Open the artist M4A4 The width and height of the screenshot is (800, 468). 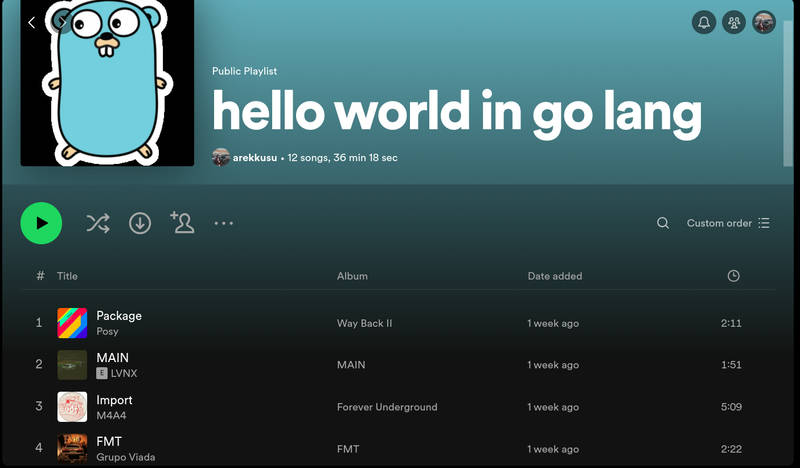point(111,415)
